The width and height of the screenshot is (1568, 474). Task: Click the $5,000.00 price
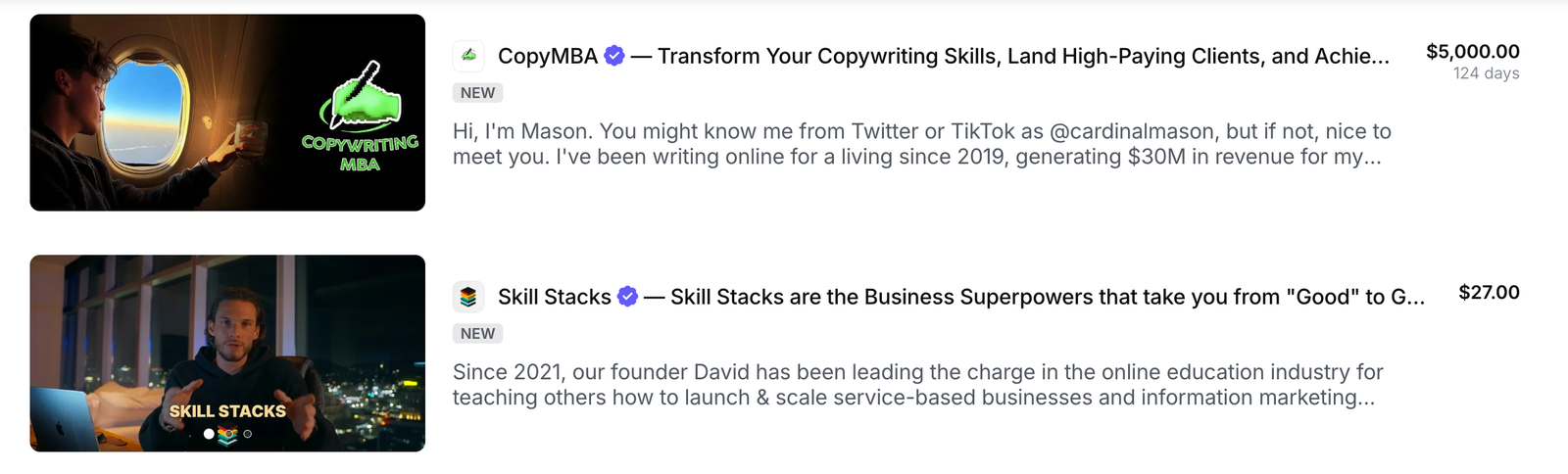click(x=1472, y=51)
